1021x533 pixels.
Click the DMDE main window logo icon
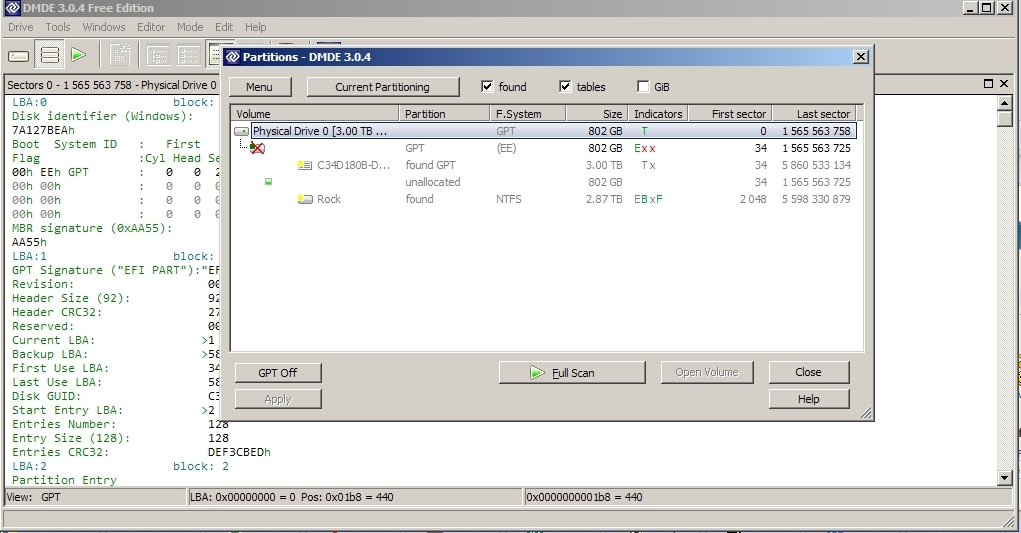pos(12,8)
